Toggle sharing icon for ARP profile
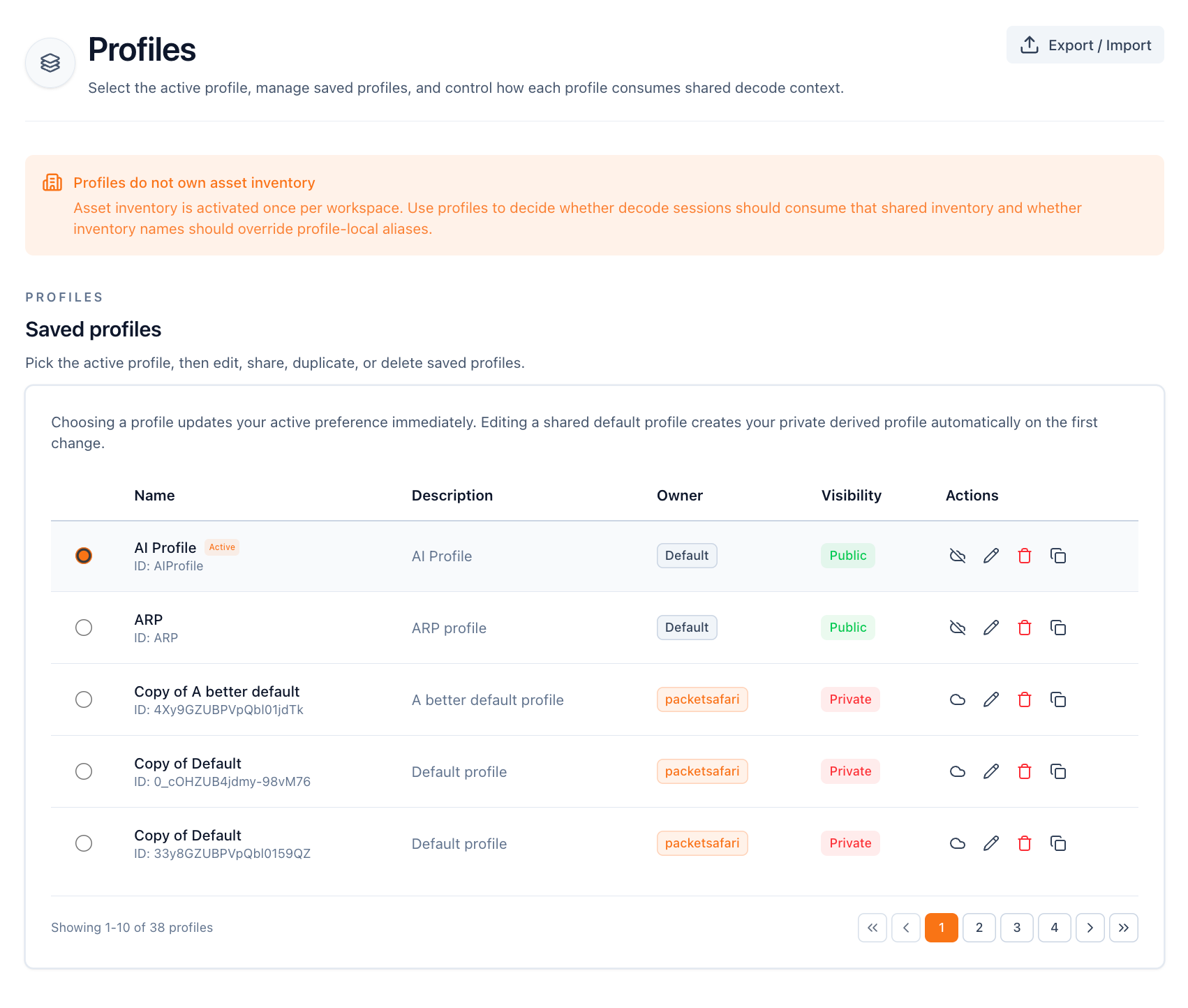This screenshot has height=1008, width=1188. tap(958, 628)
